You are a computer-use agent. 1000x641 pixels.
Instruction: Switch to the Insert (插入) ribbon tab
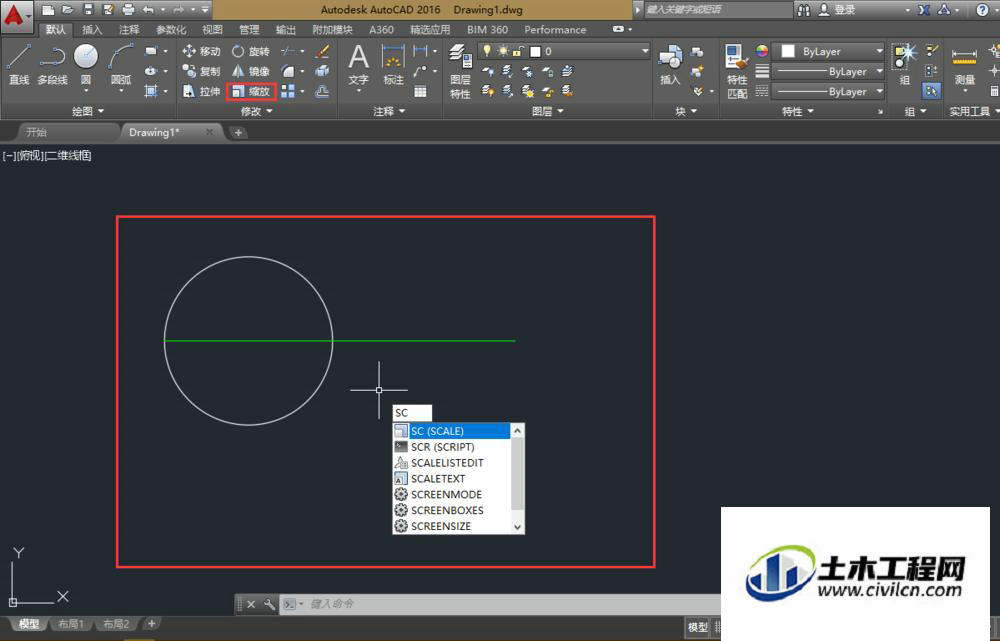coord(92,29)
